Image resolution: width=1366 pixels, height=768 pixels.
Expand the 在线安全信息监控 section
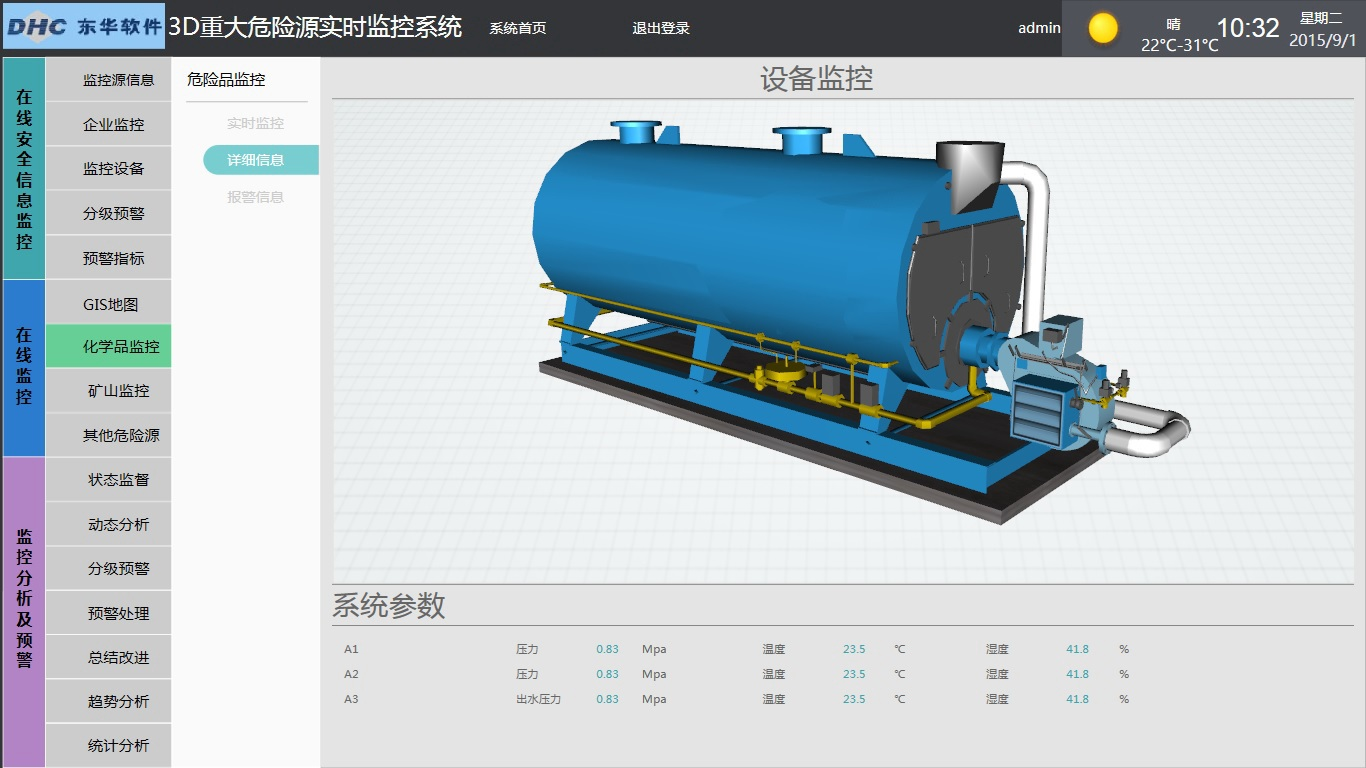(24, 168)
